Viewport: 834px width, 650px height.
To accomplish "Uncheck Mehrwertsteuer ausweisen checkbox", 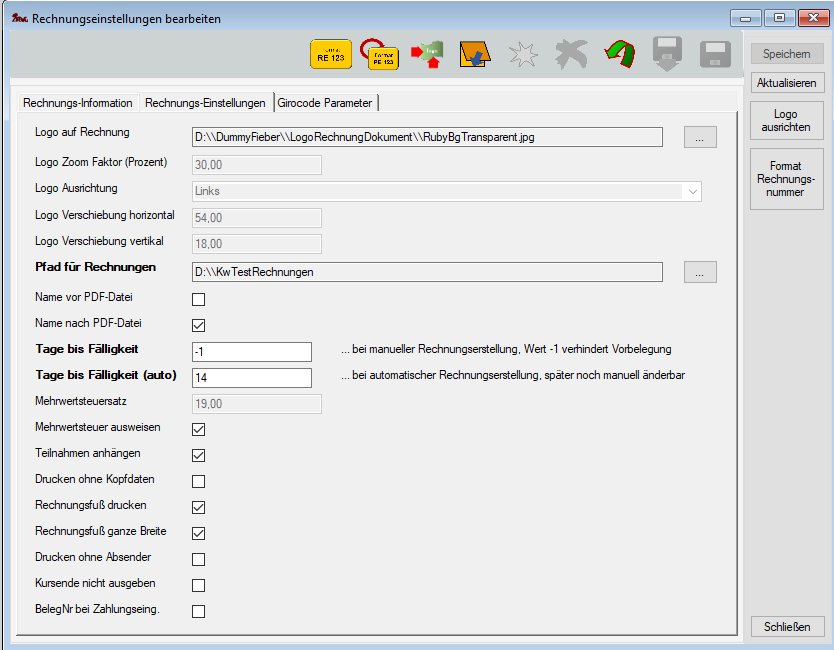I will click(x=198, y=430).
